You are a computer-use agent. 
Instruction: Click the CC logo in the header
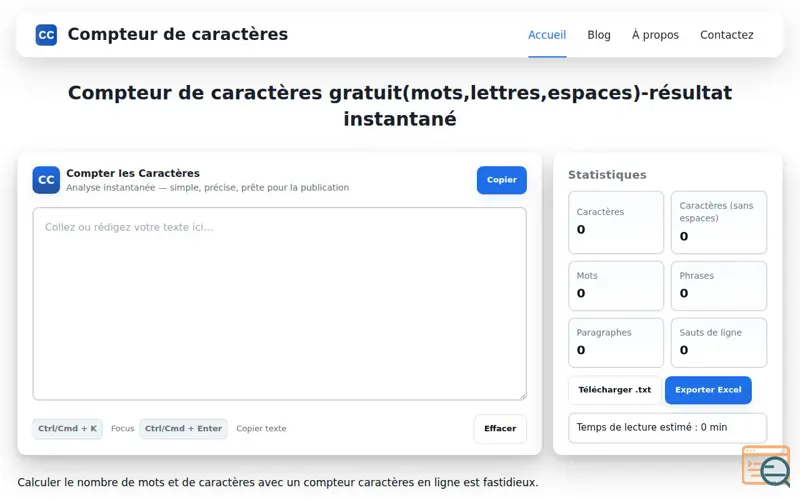click(x=46, y=35)
